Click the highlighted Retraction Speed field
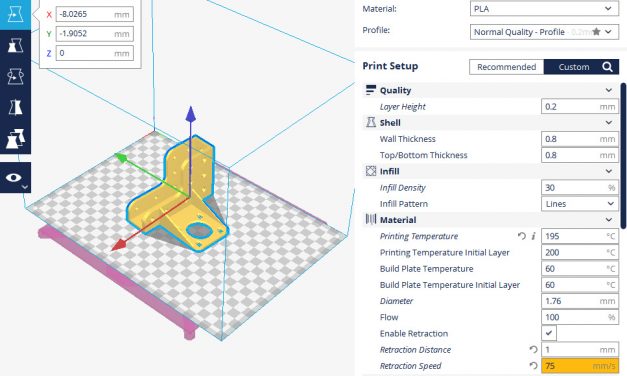The width and height of the screenshot is (627, 376). 579,366
